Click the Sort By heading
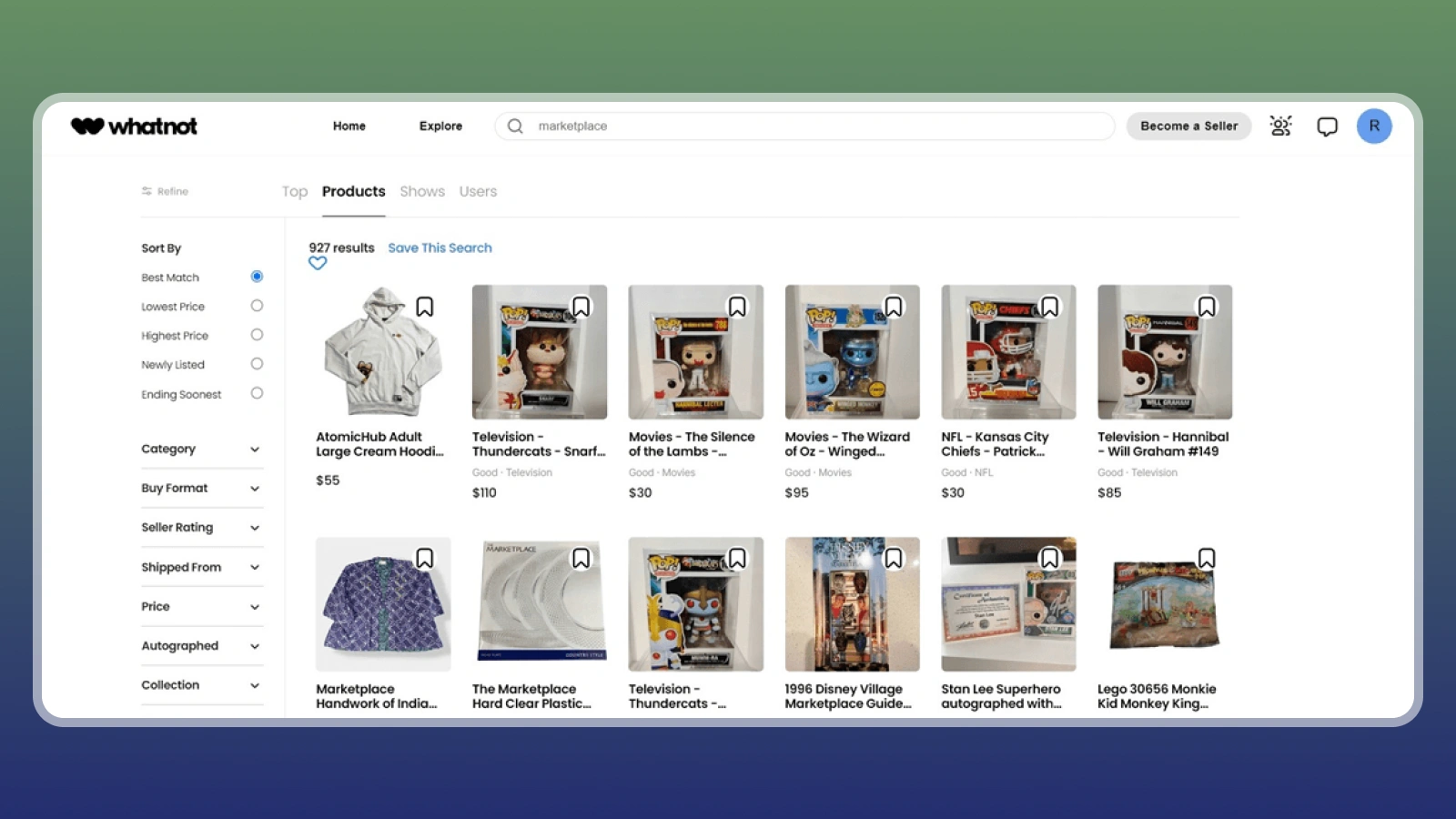 pos(161,248)
